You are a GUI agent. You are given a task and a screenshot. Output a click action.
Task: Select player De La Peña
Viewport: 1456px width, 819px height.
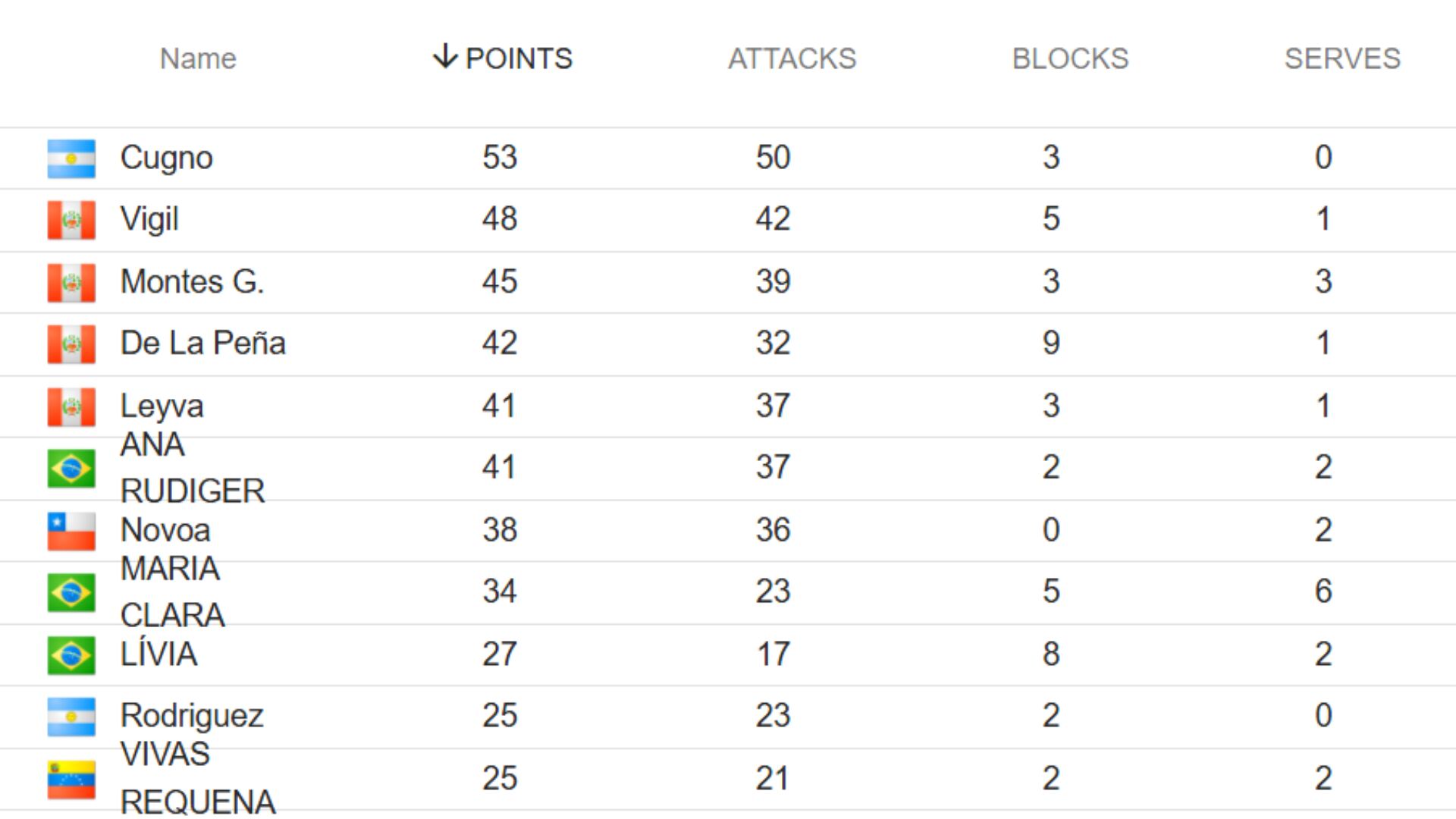tap(202, 343)
